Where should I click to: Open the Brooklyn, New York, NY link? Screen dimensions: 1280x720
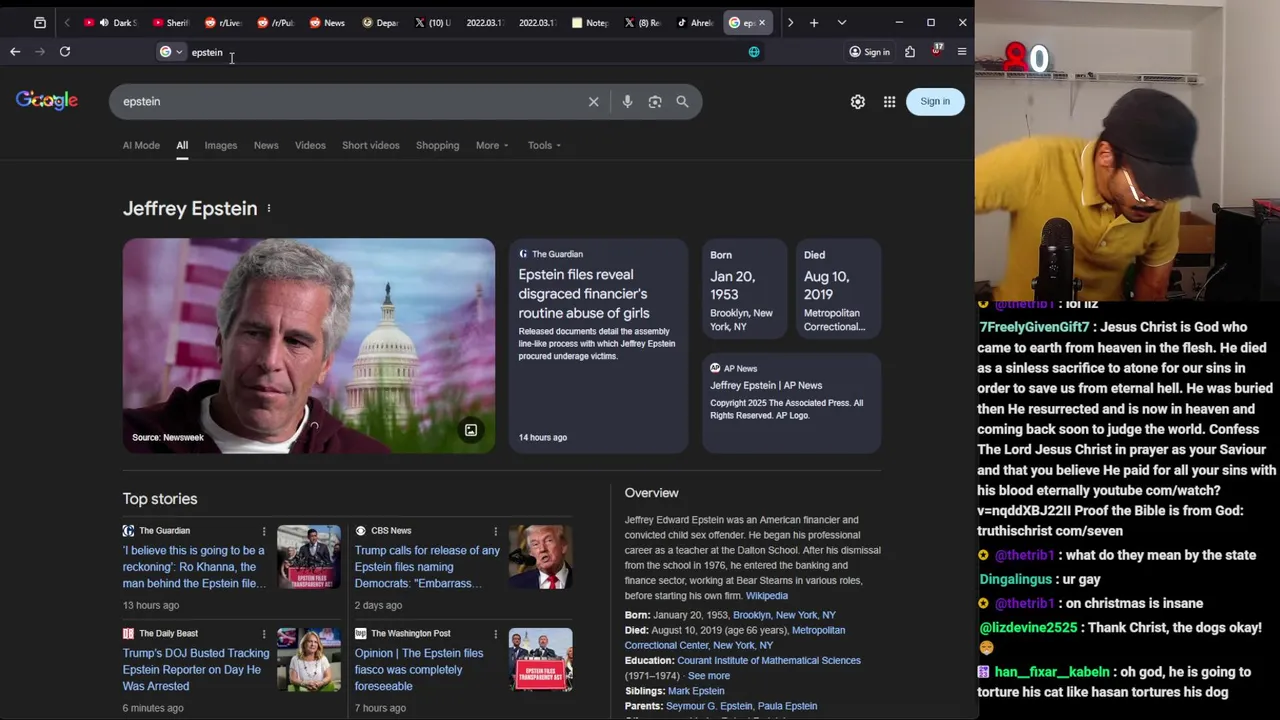coord(784,615)
